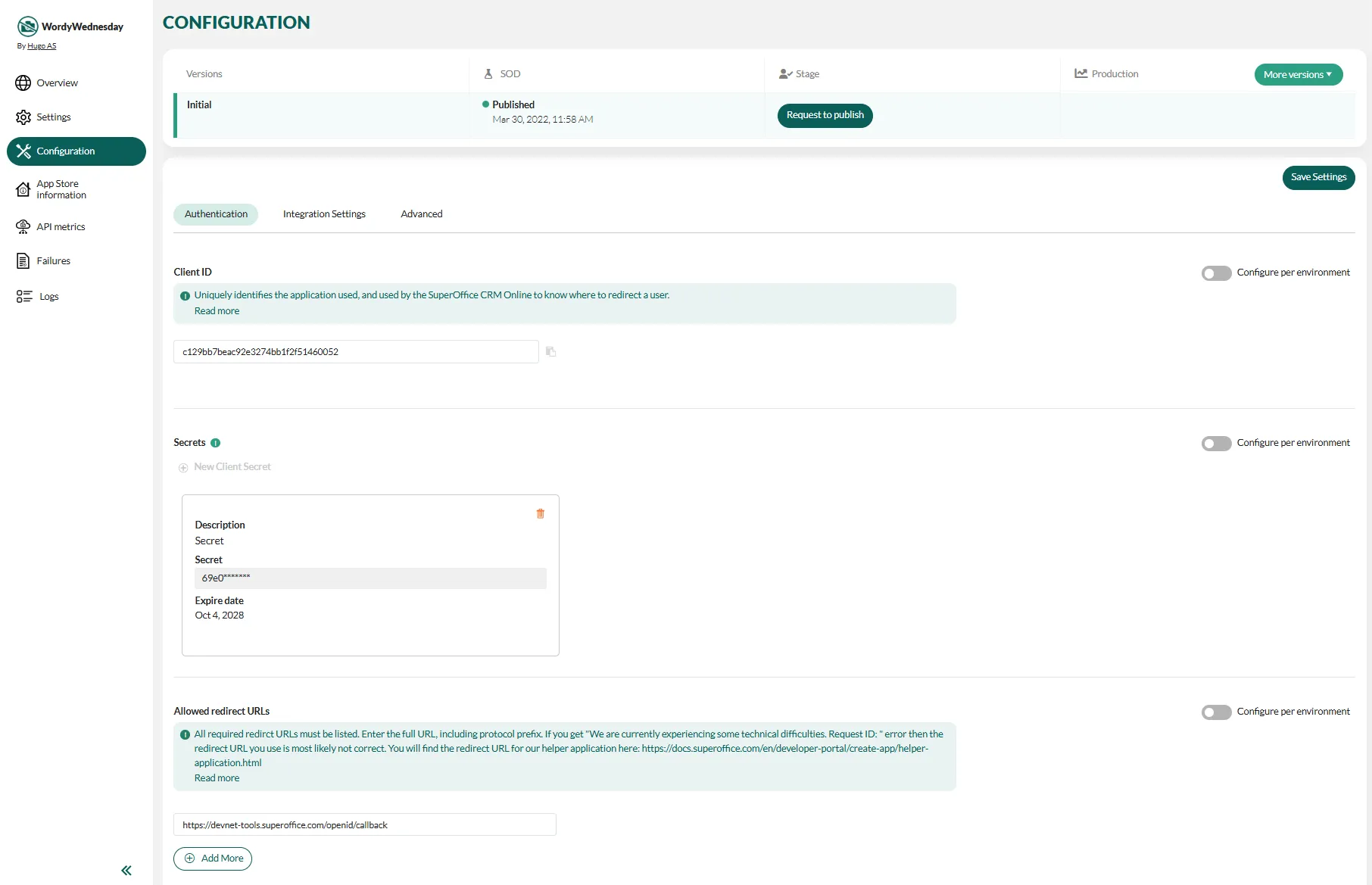Enable Configure per environment for Client ID
The image size is (1372, 885).
pos(1216,273)
